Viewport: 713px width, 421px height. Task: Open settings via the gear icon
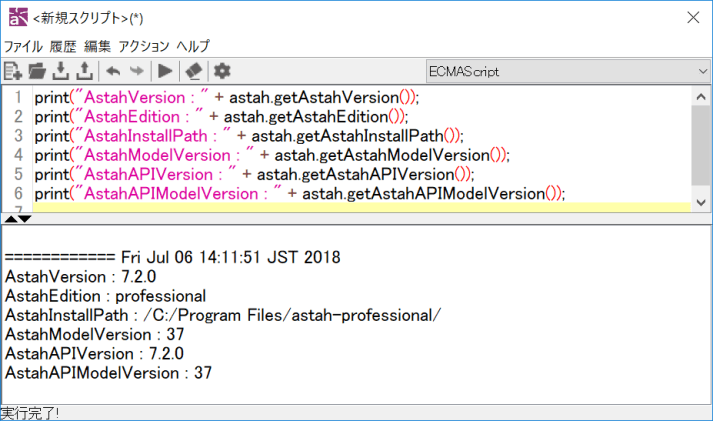point(222,71)
